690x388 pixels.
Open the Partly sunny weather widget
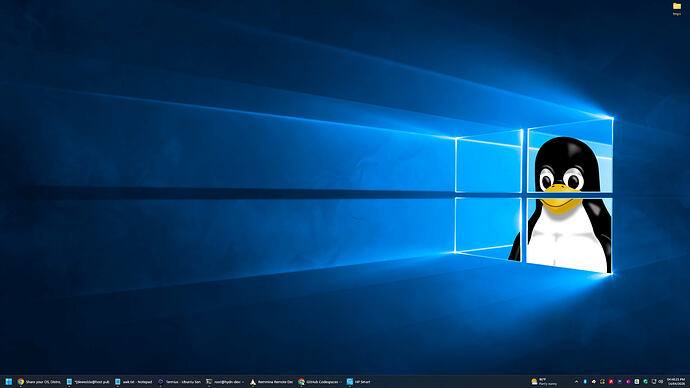[x=544, y=381]
